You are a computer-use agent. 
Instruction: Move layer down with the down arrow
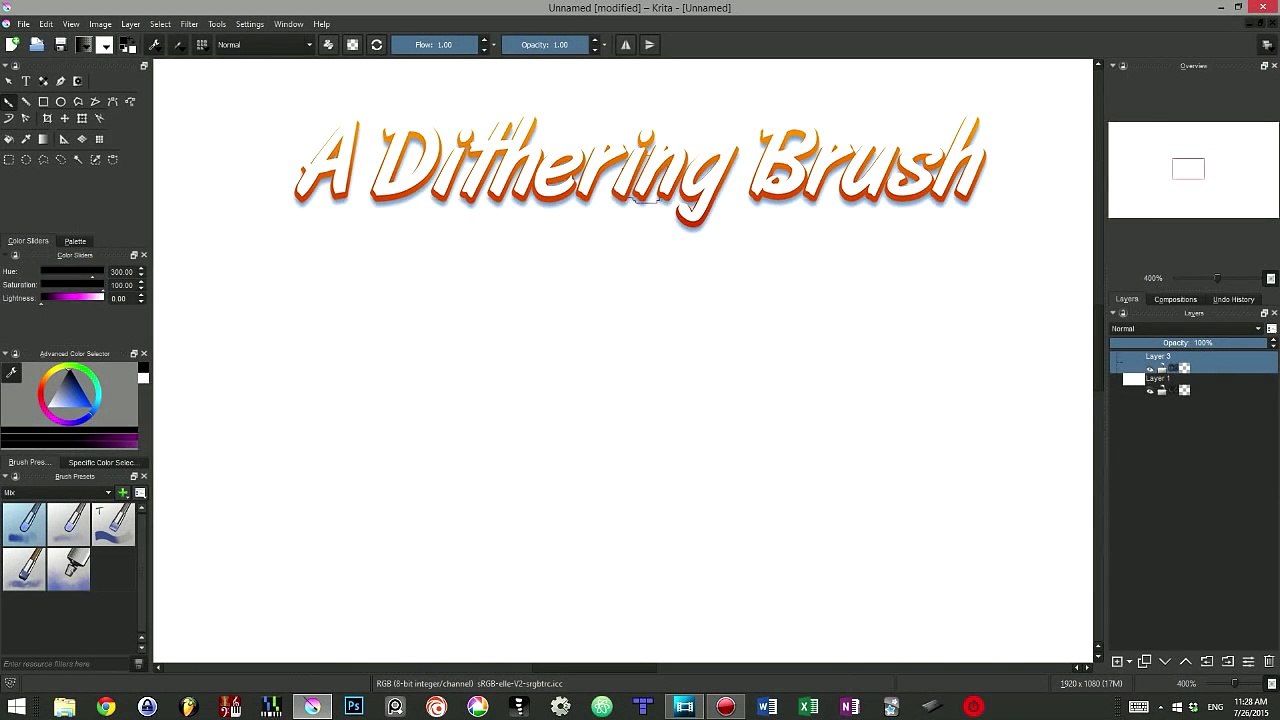click(x=1165, y=661)
